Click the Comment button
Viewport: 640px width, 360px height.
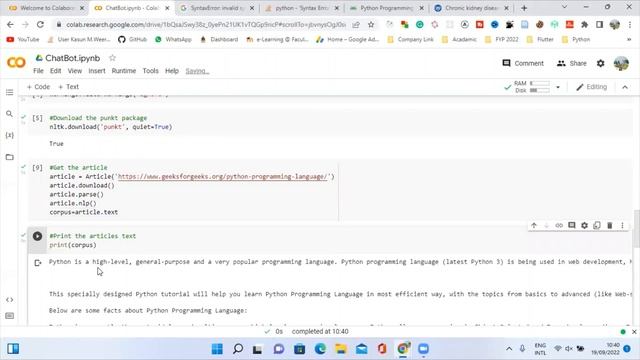click(x=523, y=63)
